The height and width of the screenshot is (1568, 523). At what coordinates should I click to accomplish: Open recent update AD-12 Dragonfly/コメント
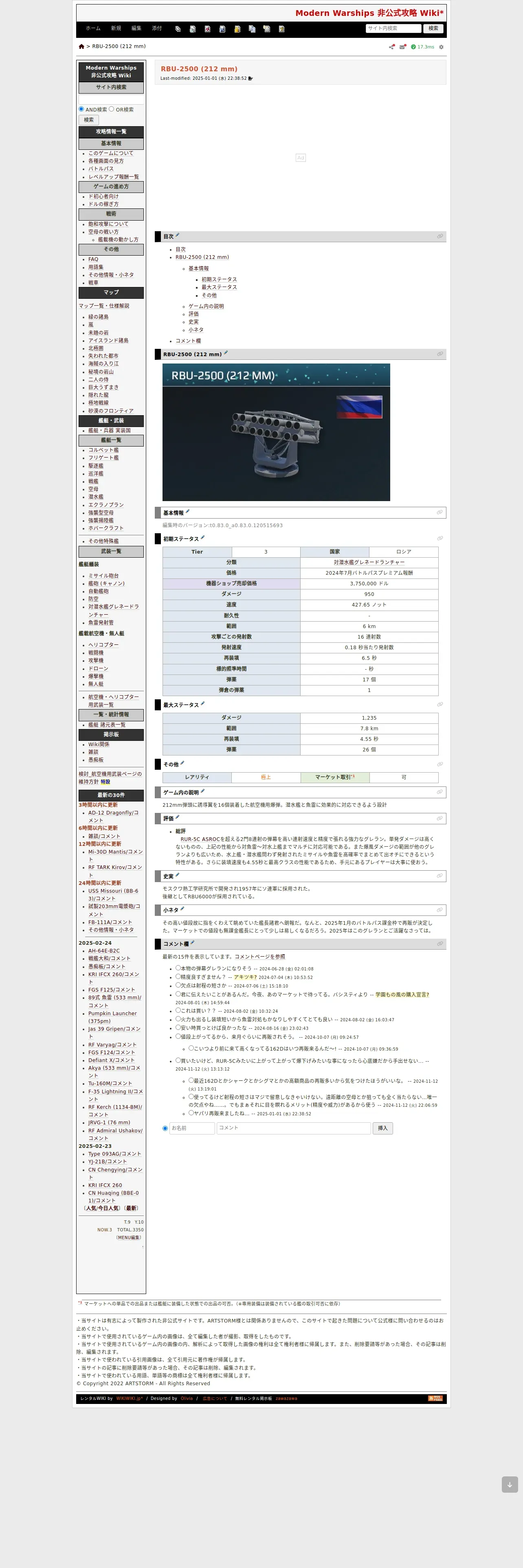[x=113, y=816]
